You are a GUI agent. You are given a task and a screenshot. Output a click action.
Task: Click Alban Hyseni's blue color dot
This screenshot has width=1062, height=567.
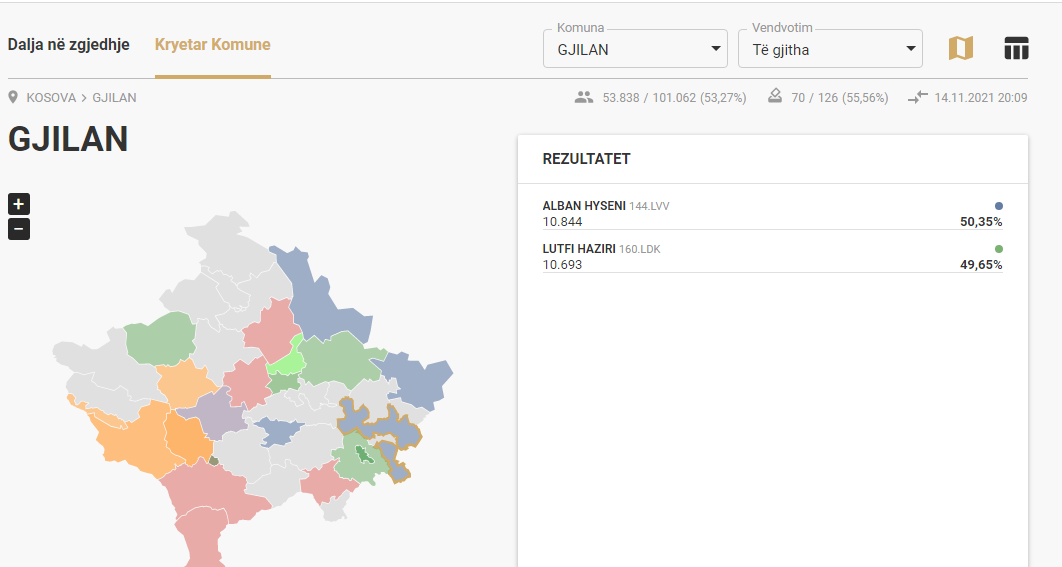pos(998,206)
